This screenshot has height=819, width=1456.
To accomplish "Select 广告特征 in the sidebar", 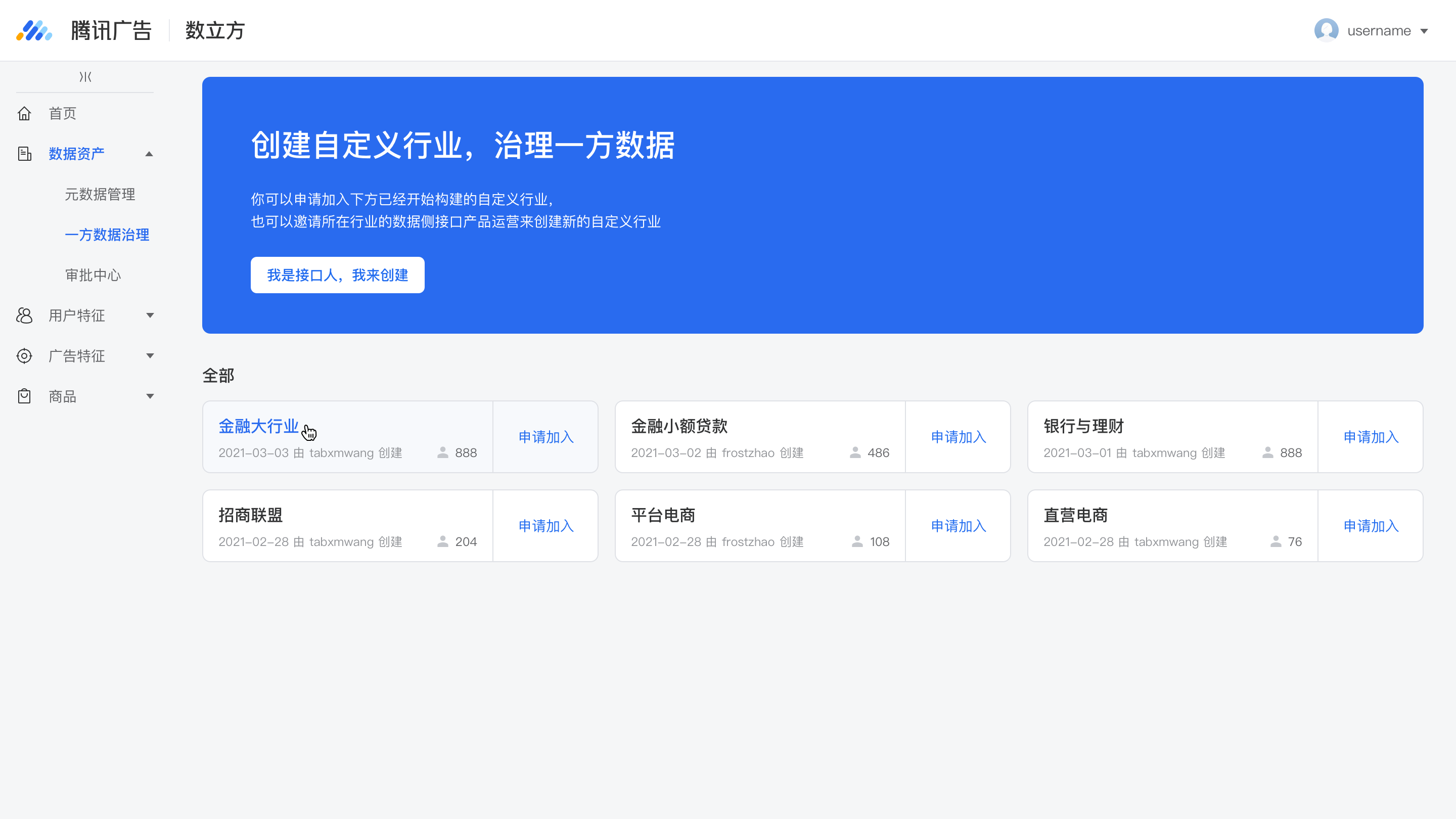I will point(77,355).
